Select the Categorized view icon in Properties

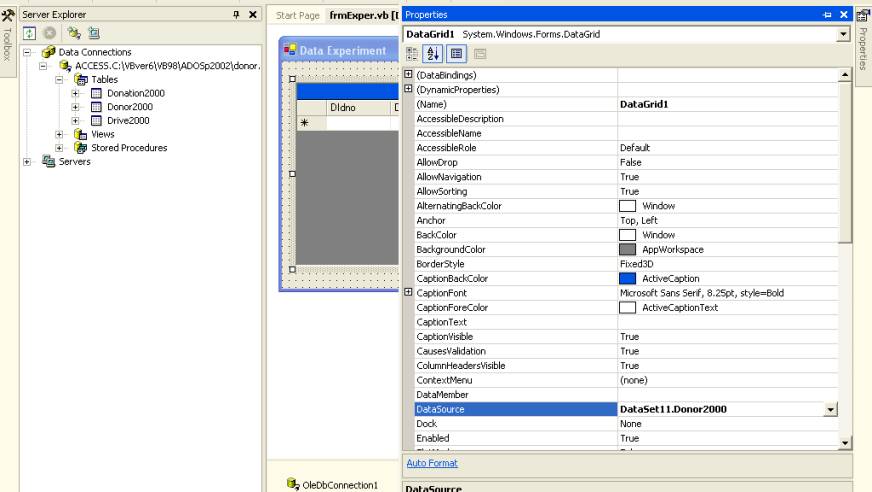(x=412, y=54)
